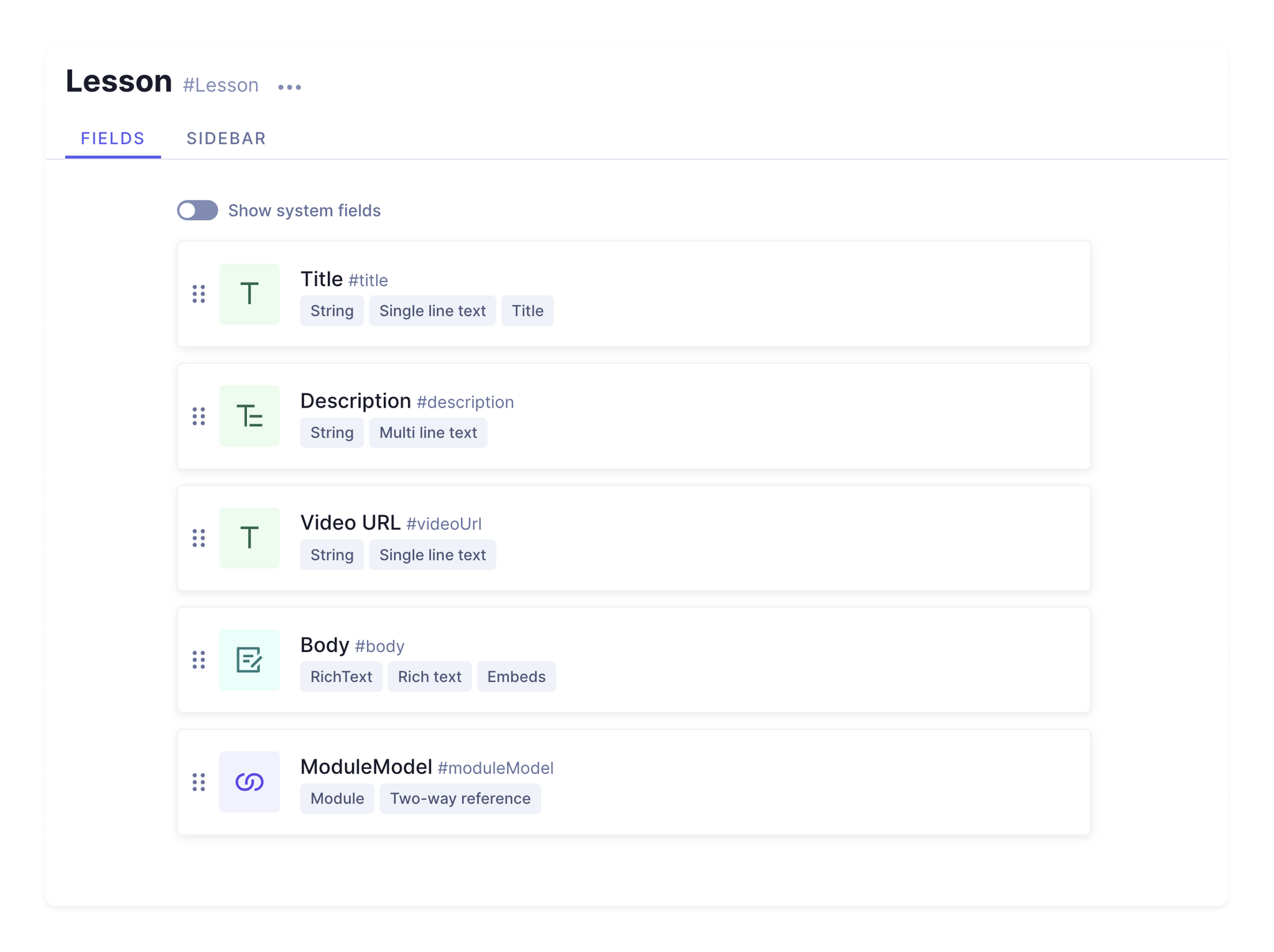Open the Video URL field name
The height and width of the screenshot is (952, 1274).
[350, 523]
